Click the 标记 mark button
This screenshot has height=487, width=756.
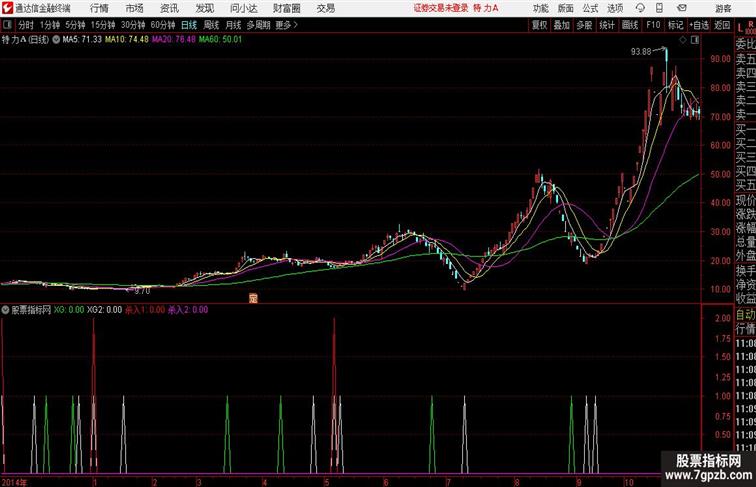[675, 25]
